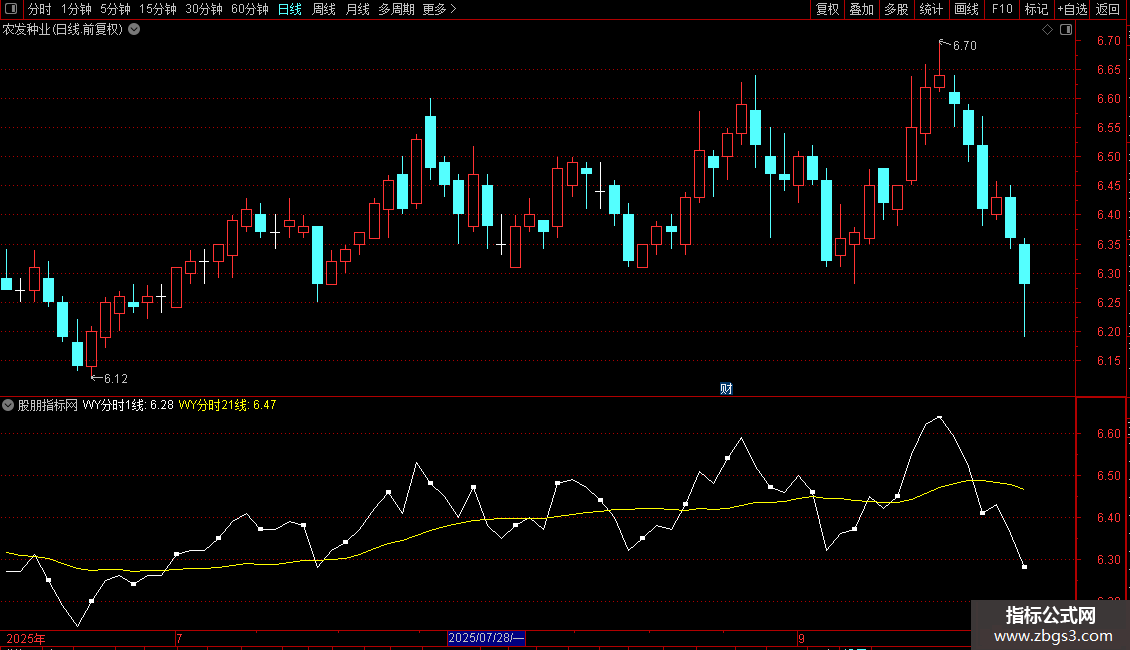Open the 多股 multi-stock view
Screen dimensions: 1130x650
pyautogui.click(x=896, y=9)
